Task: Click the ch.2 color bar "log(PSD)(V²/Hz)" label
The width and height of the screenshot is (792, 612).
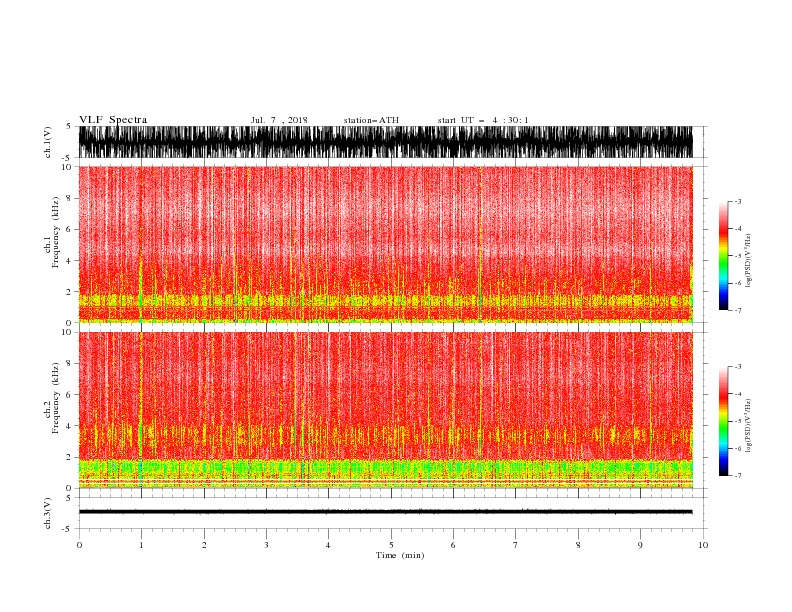Action: (749, 426)
